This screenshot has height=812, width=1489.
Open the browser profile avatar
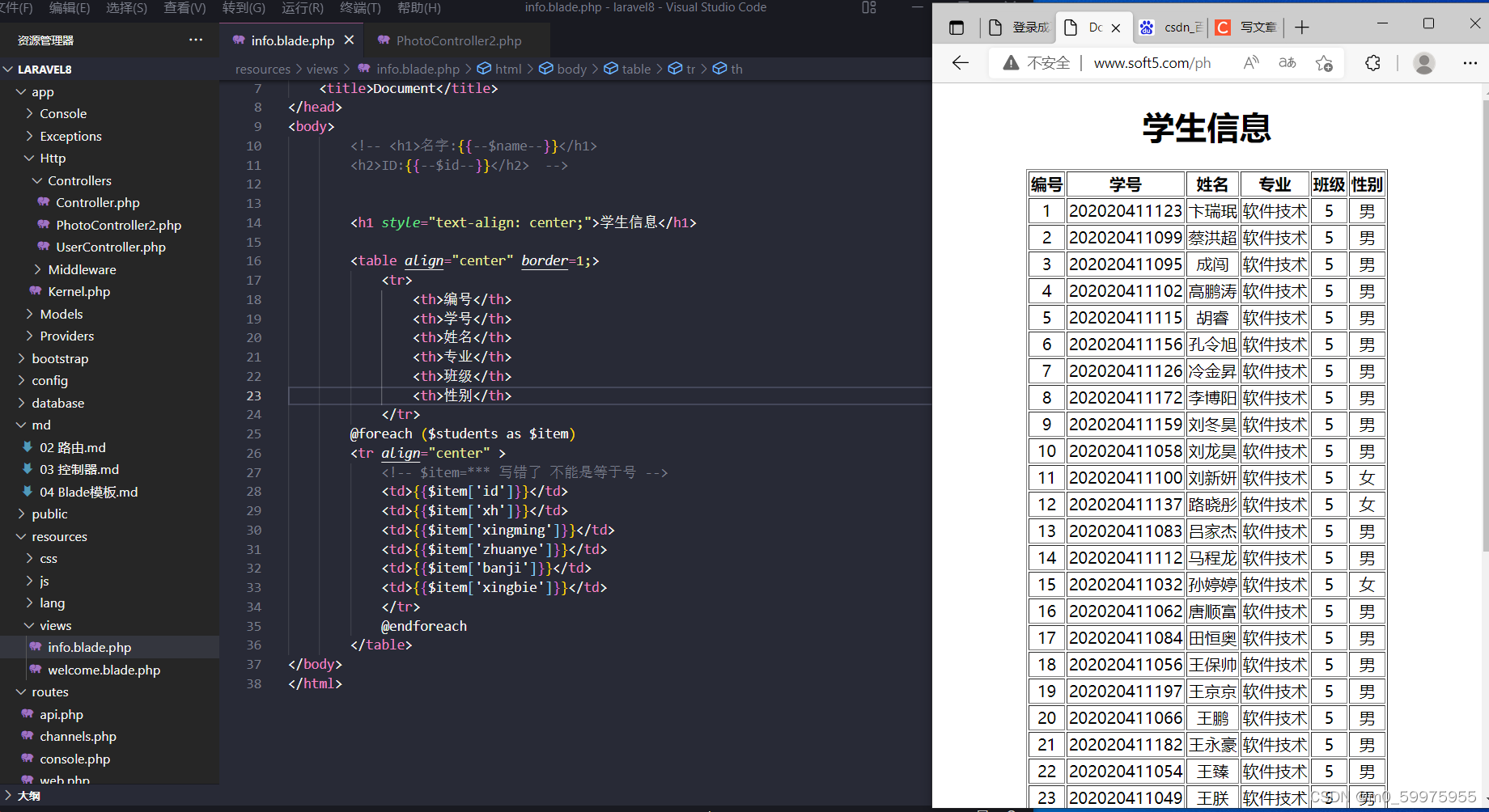pos(1423,63)
